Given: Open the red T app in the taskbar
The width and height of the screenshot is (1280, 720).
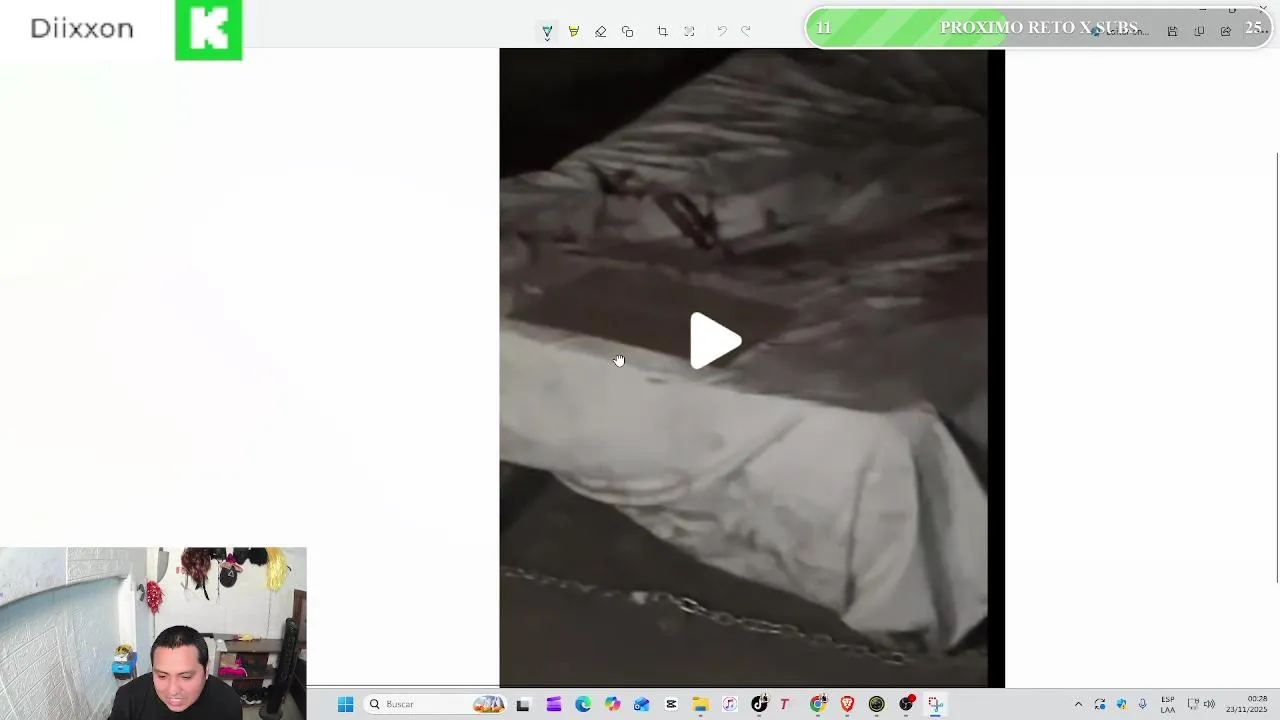Looking at the screenshot, I should 785,704.
